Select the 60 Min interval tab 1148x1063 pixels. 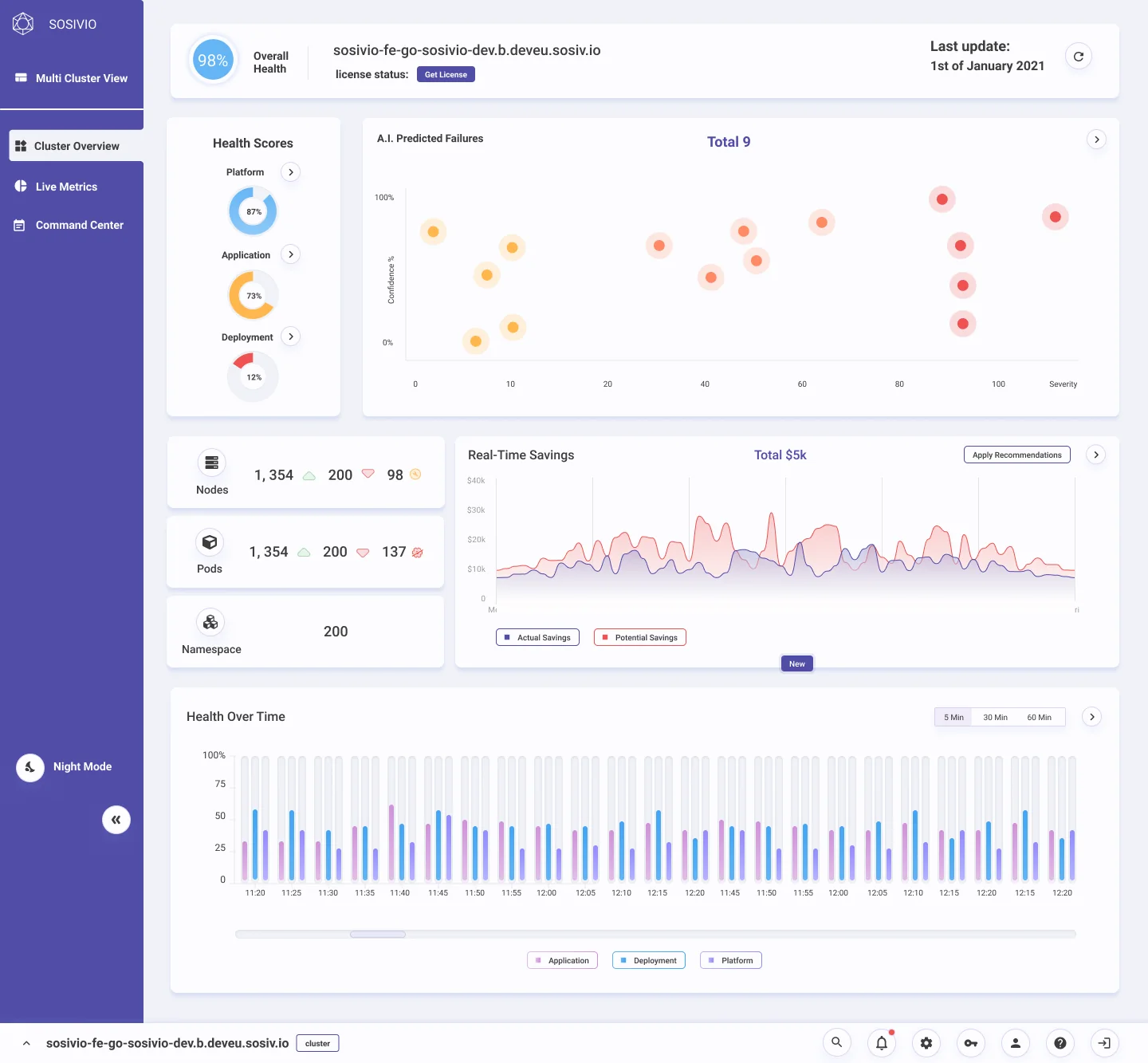pyautogui.click(x=1039, y=717)
